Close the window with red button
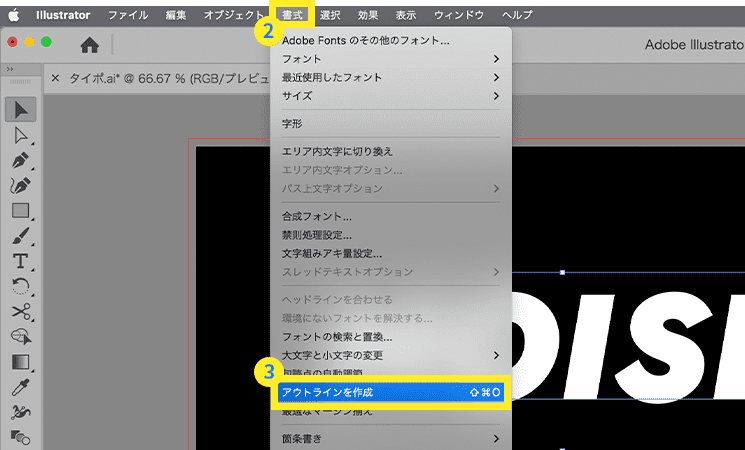This screenshot has height=450, width=745. coord(12,42)
